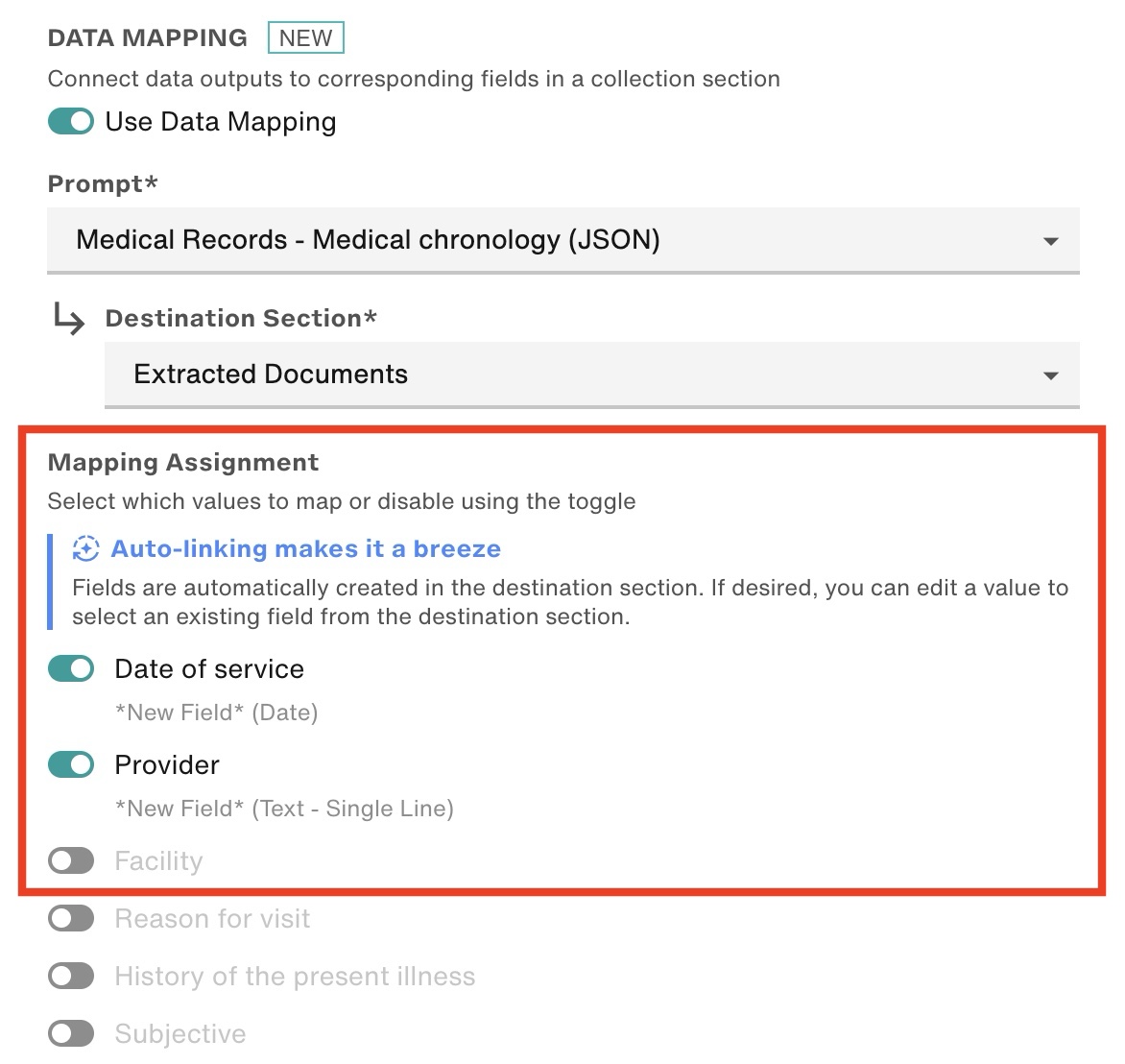Click the Extracted Documents selection field

pyautogui.click(x=592, y=375)
